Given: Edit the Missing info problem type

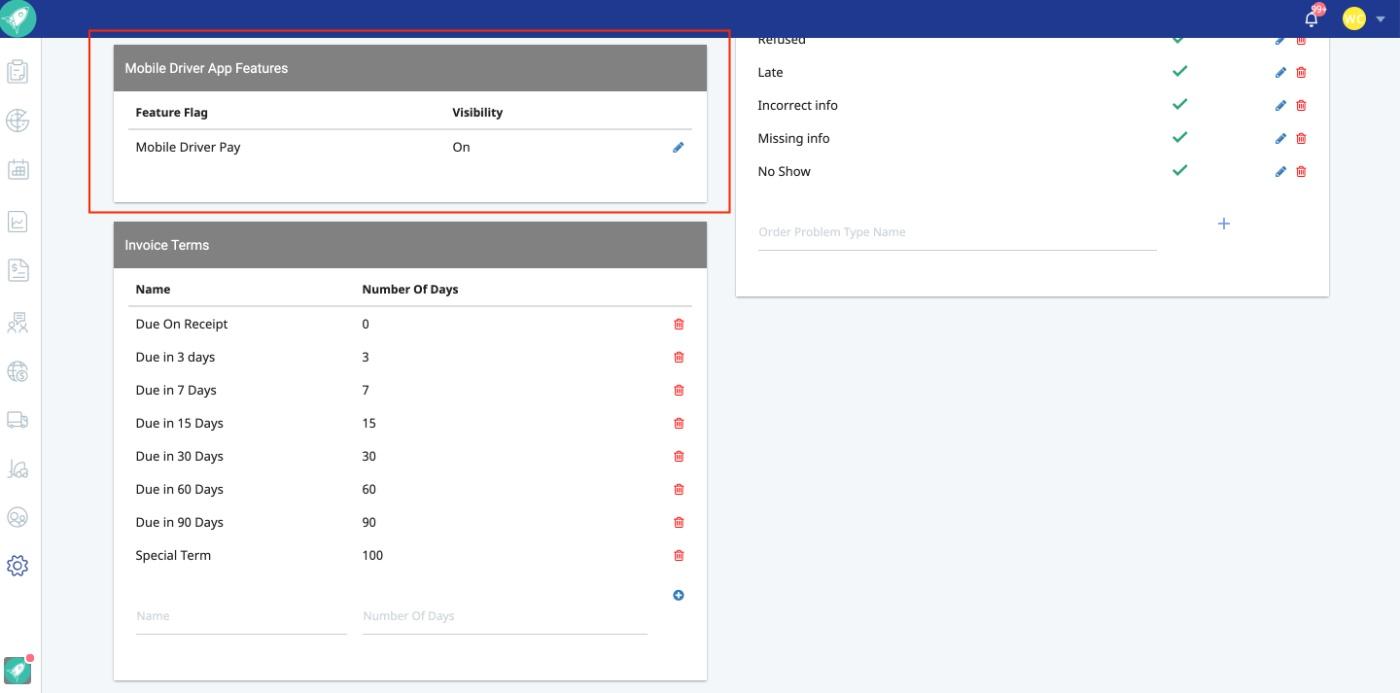Looking at the screenshot, I should [1281, 138].
